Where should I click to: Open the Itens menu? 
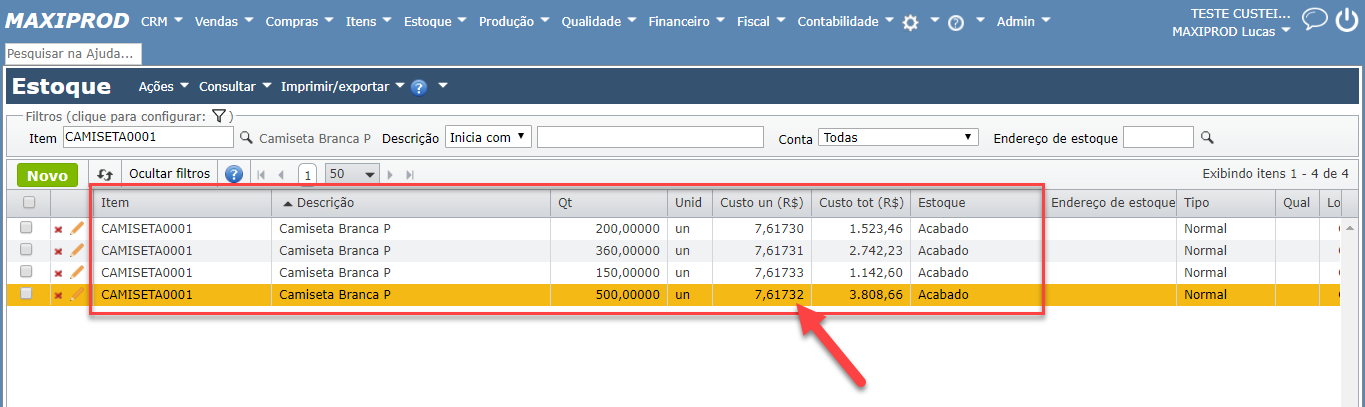[x=369, y=21]
